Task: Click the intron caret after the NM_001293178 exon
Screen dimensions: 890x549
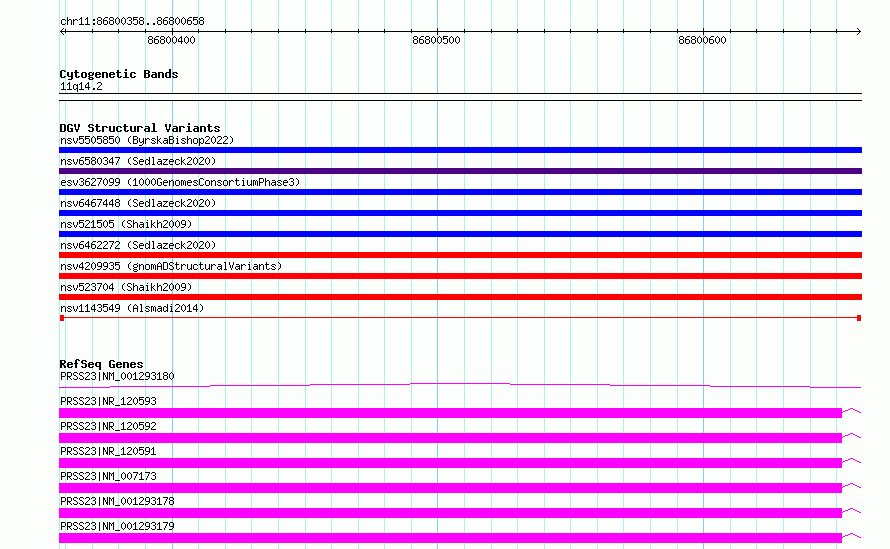Action: (x=851, y=510)
